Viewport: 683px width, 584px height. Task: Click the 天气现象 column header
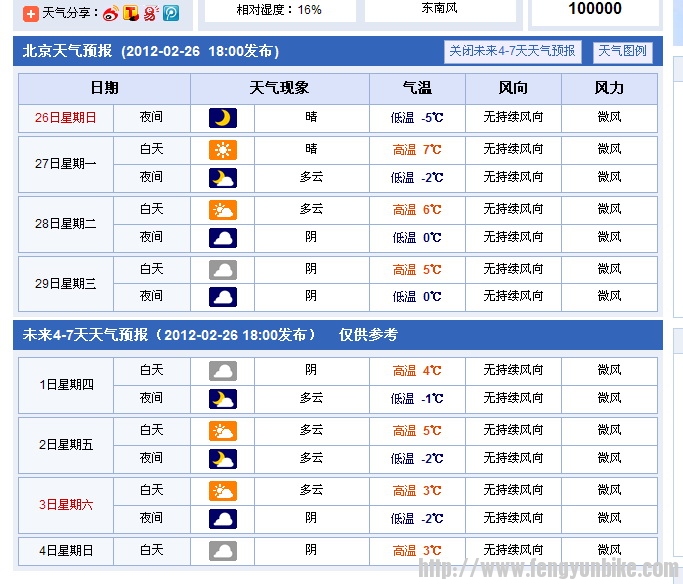[280, 88]
